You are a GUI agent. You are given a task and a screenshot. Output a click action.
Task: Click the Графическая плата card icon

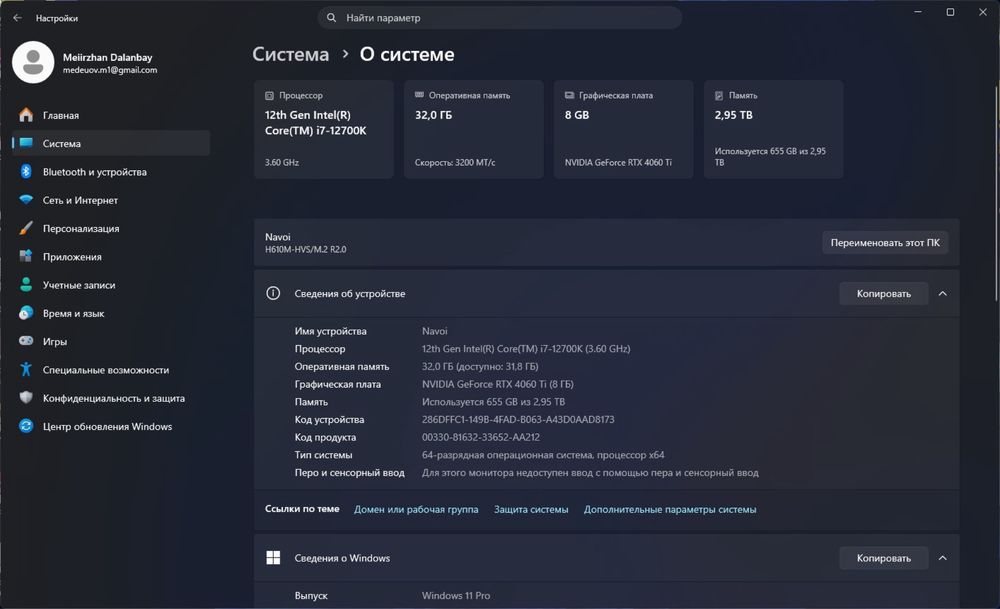[x=570, y=95]
